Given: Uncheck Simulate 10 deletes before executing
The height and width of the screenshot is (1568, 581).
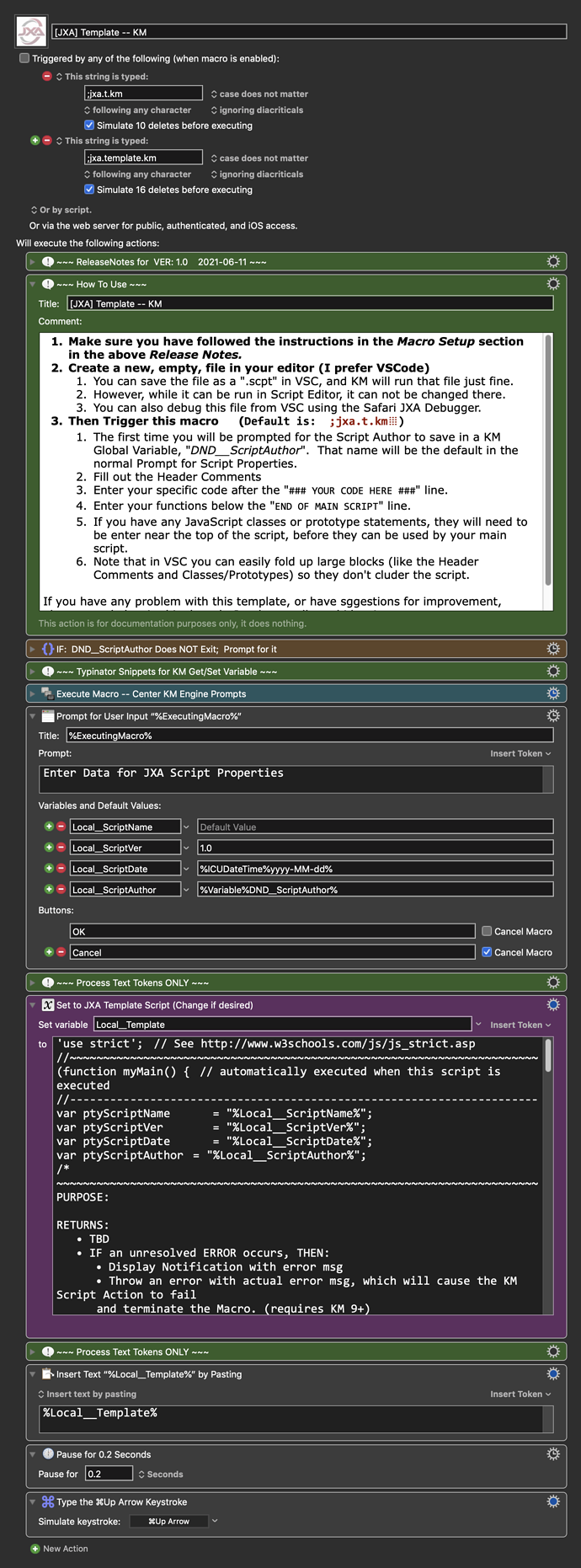Looking at the screenshot, I should [x=89, y=126].
